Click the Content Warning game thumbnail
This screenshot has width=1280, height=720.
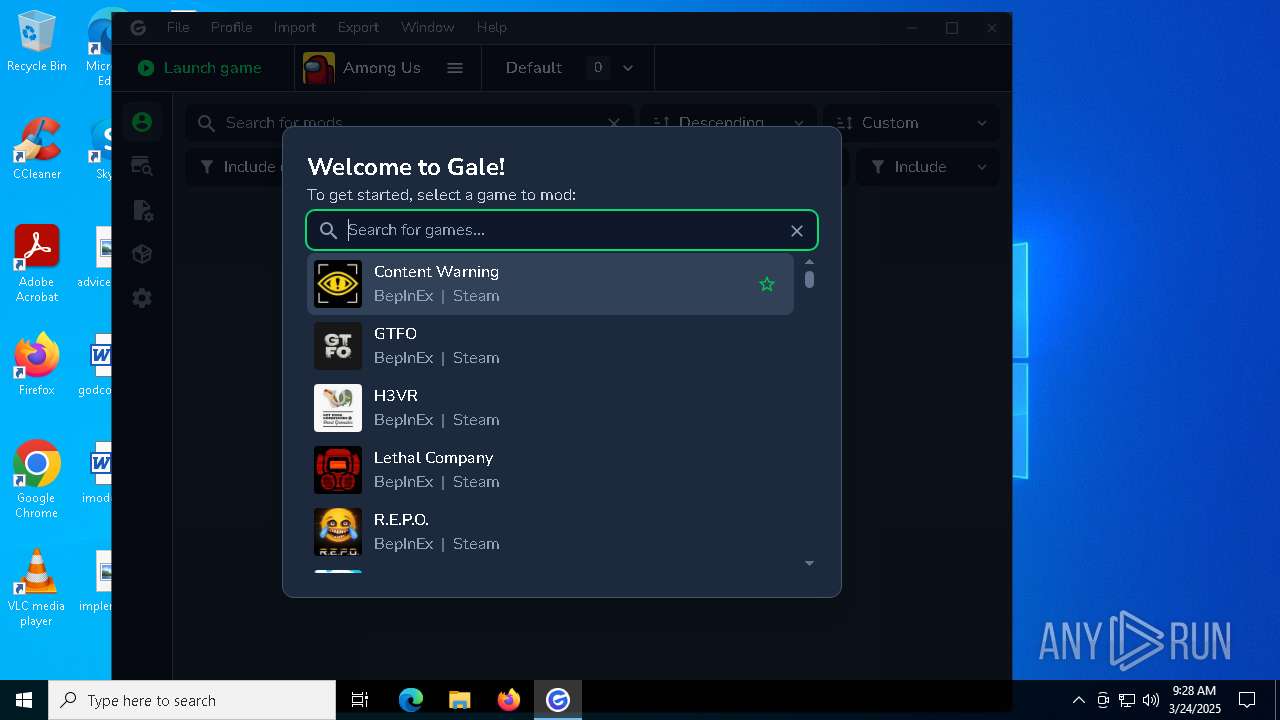coord(338,284)
